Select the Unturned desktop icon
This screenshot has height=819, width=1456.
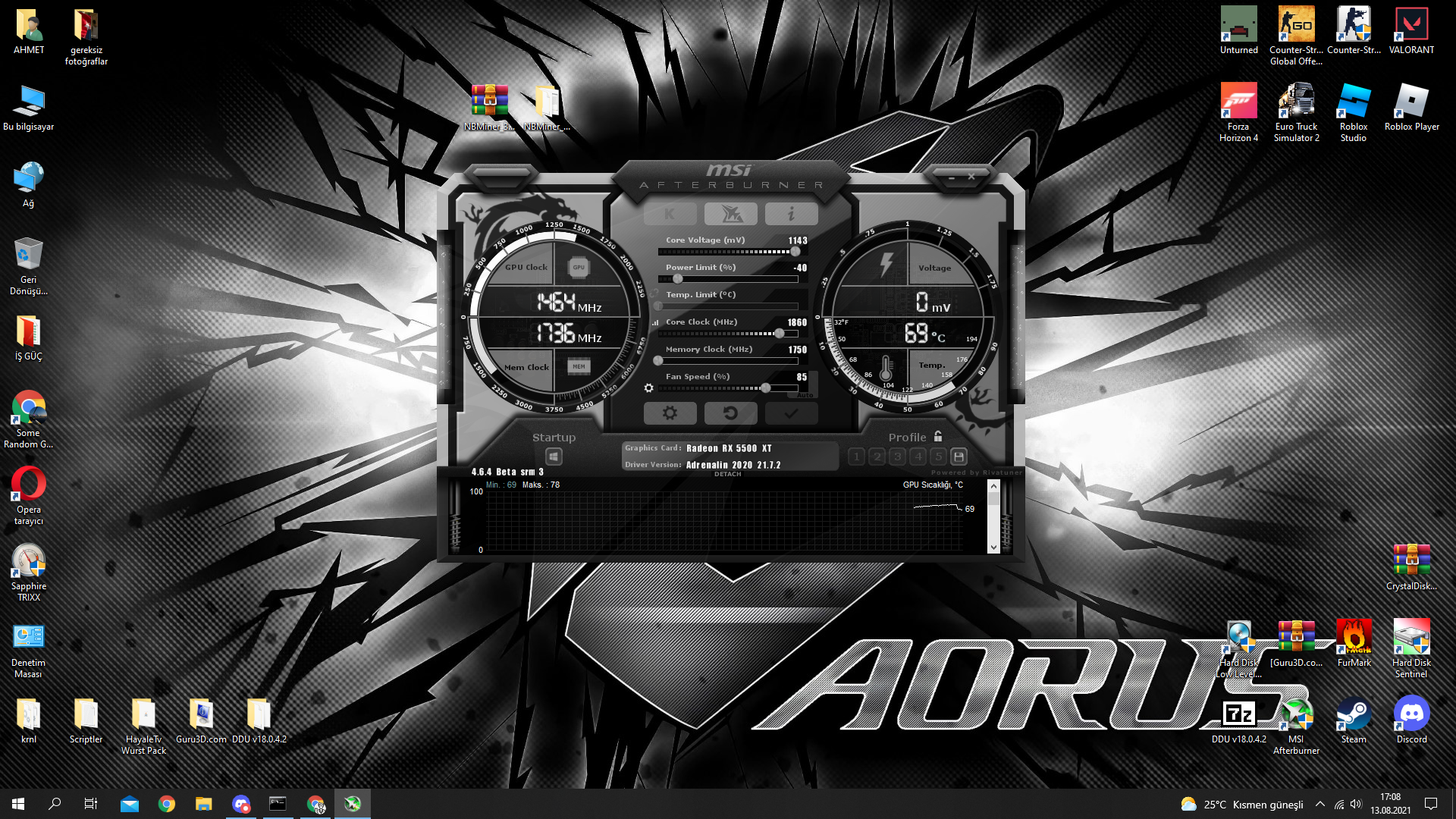click(x=1238, y=31)
